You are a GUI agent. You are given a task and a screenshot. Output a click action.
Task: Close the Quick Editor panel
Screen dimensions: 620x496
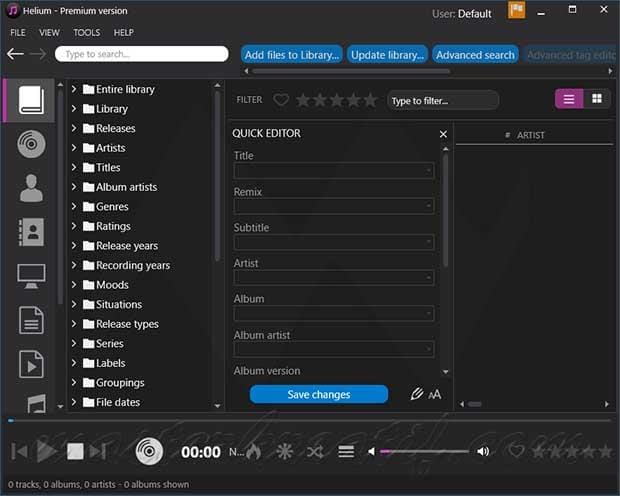(443, 134)
